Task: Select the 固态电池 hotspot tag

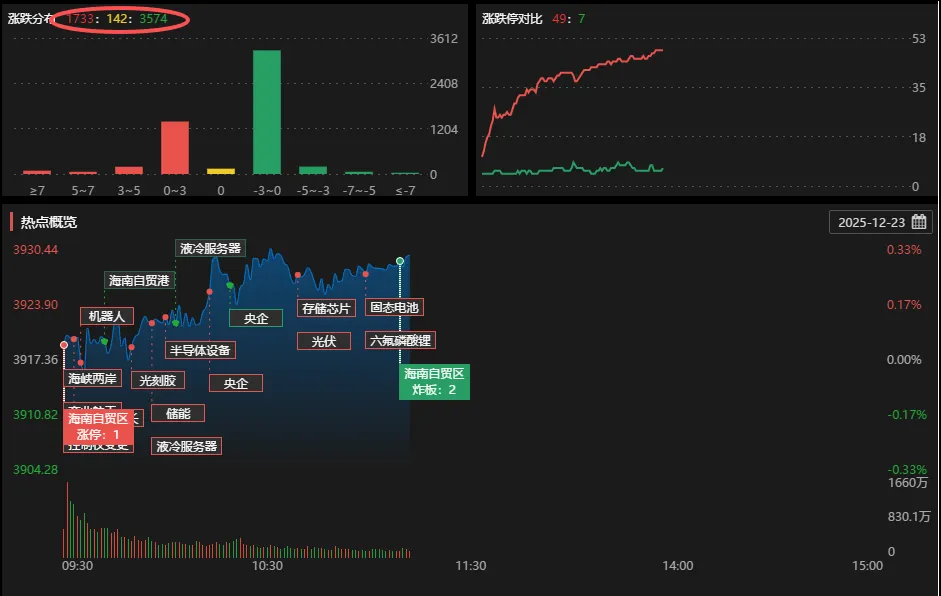Action: tap(393, 307)
